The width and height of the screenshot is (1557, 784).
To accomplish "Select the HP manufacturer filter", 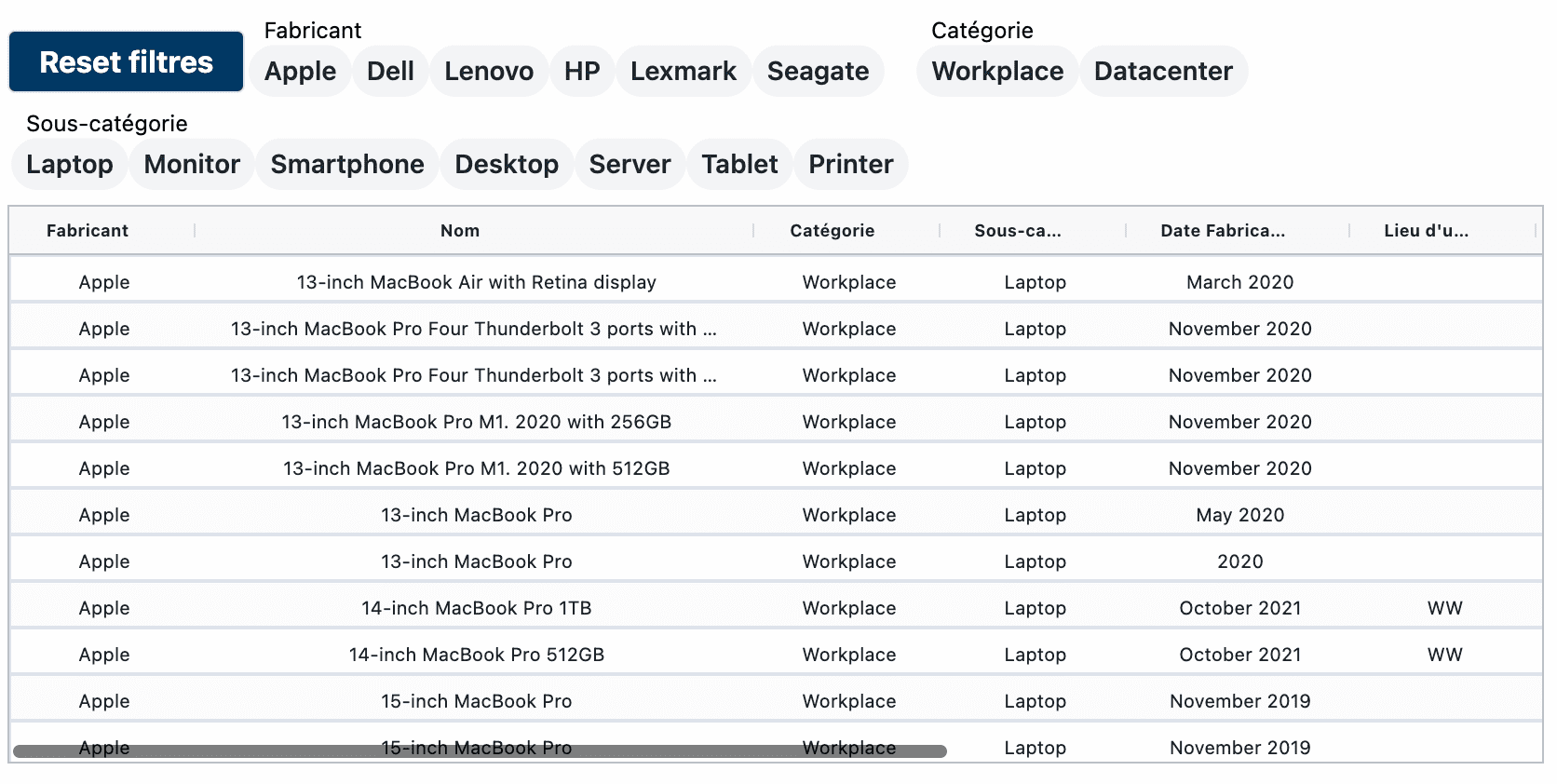I will pos(582,72).
